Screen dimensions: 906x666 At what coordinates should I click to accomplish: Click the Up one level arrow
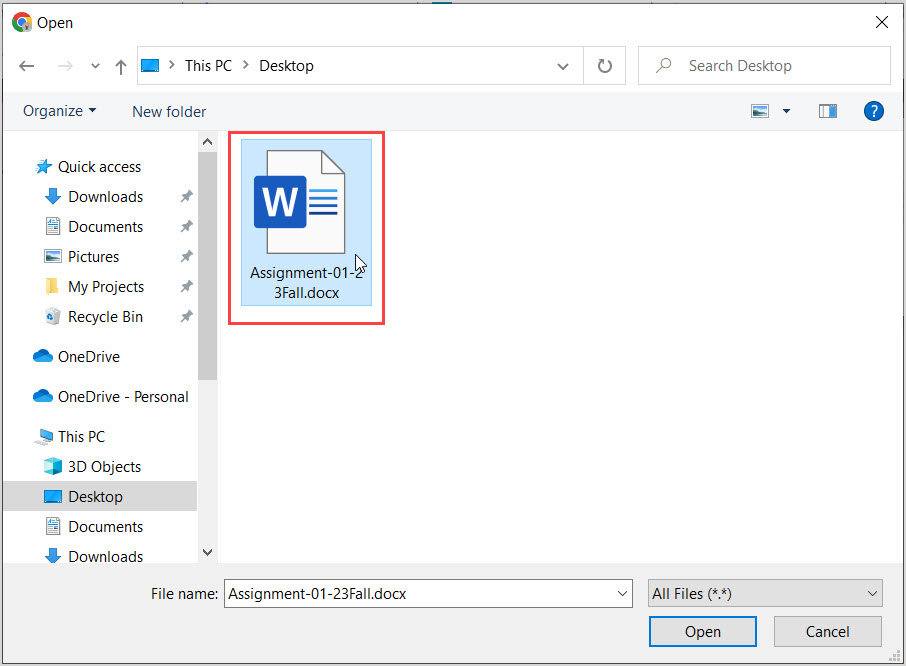tap(121, 66)
